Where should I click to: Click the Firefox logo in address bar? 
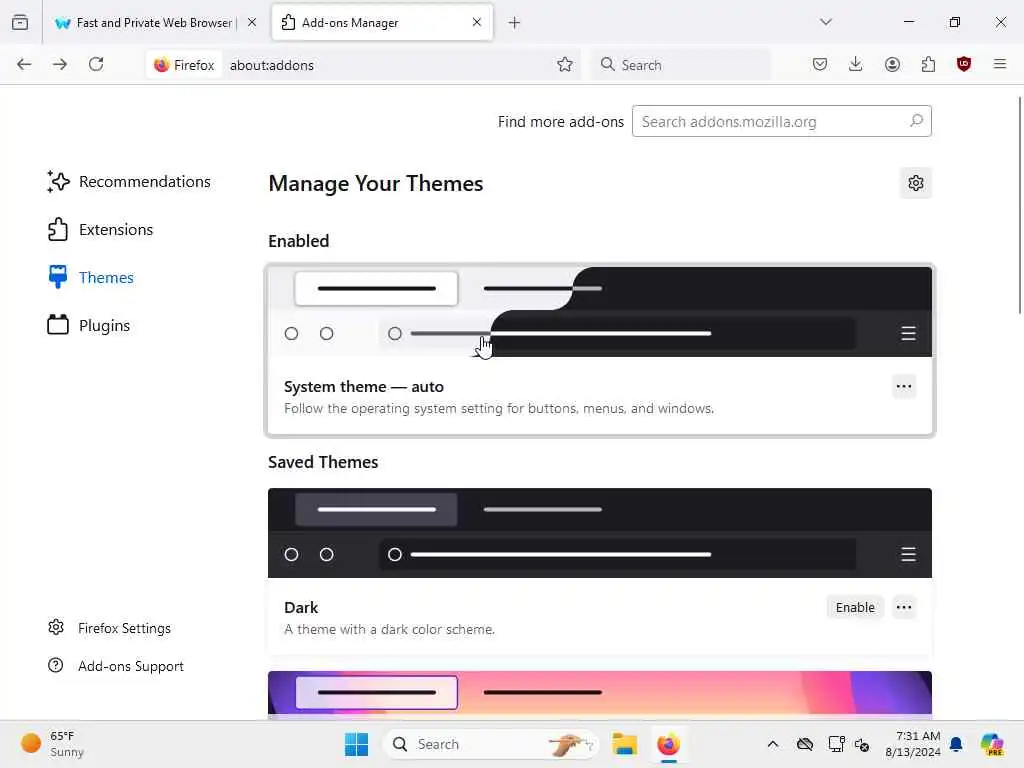[x=161, y=65]
